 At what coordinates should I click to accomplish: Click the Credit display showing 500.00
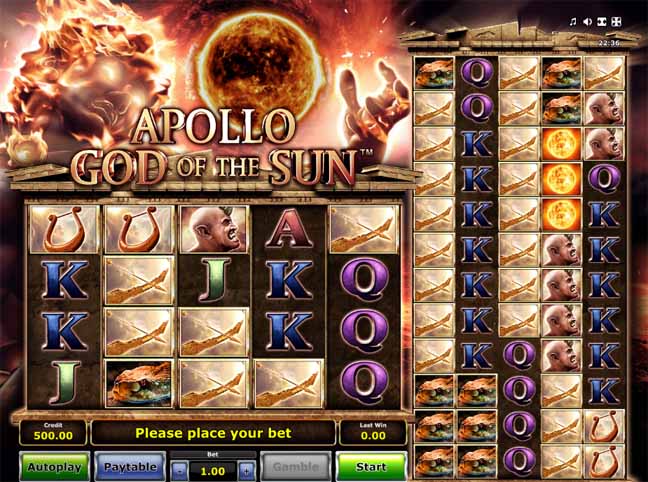point(53,432)
